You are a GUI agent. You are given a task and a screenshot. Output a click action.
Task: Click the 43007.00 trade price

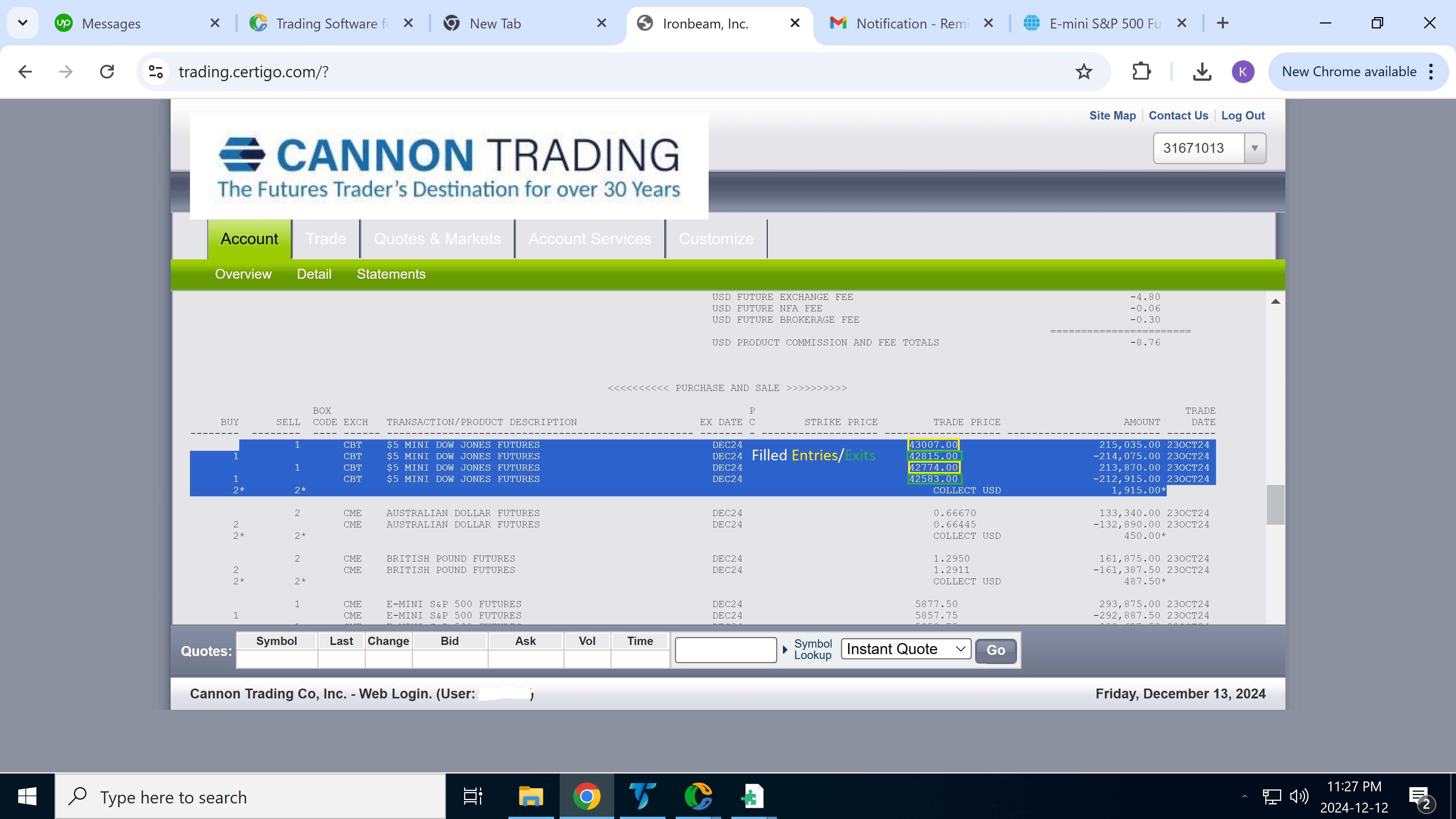pos(933,445)
